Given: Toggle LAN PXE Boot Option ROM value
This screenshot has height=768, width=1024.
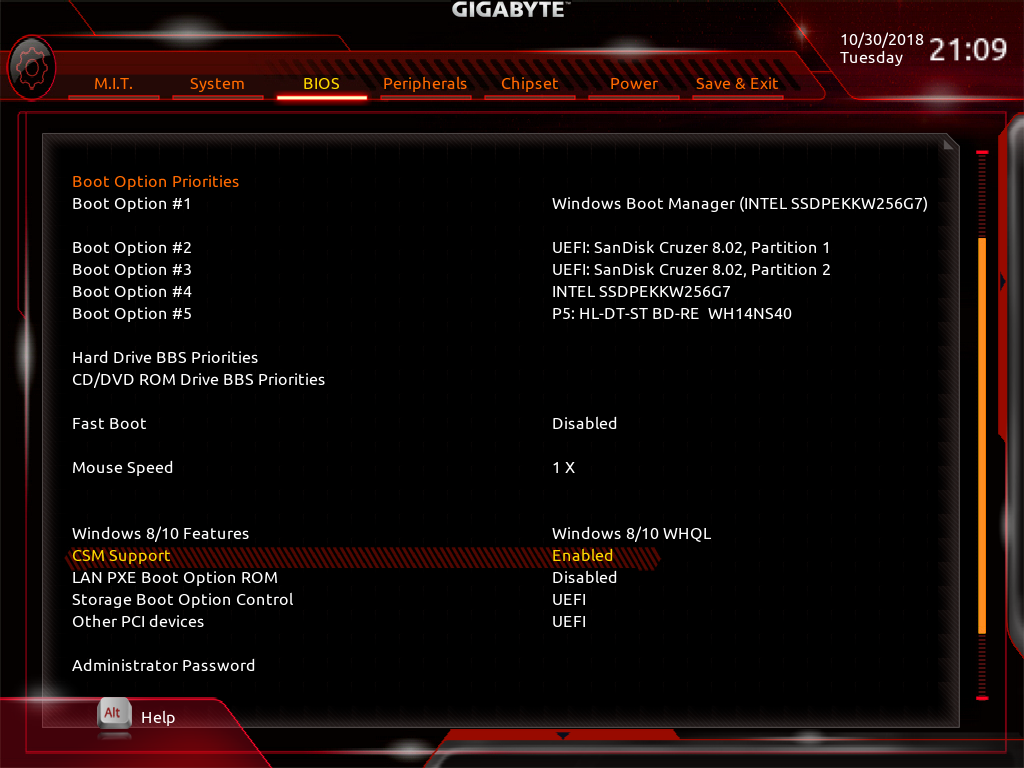Looking at the screenshot, I should click(584, 578).
